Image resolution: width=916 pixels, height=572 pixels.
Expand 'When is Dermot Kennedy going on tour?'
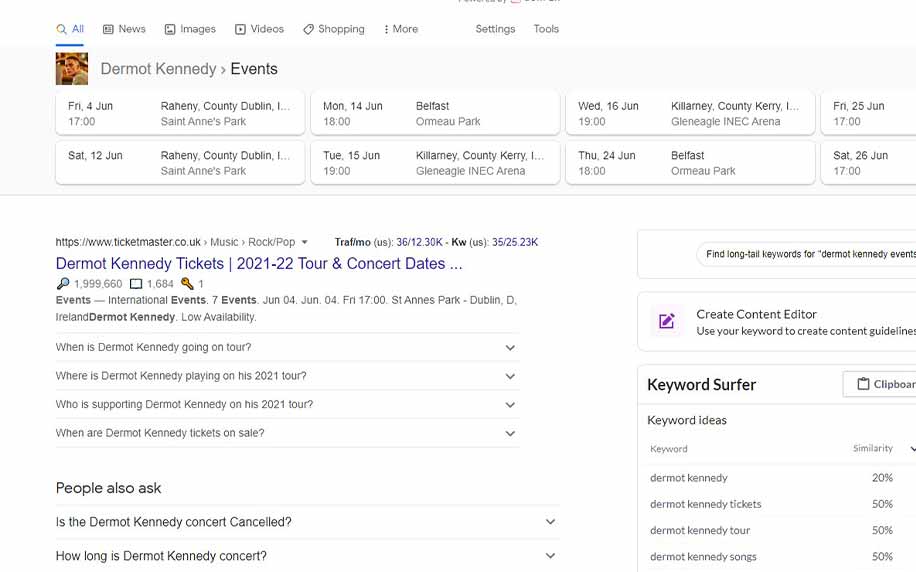tap(510, 348)
